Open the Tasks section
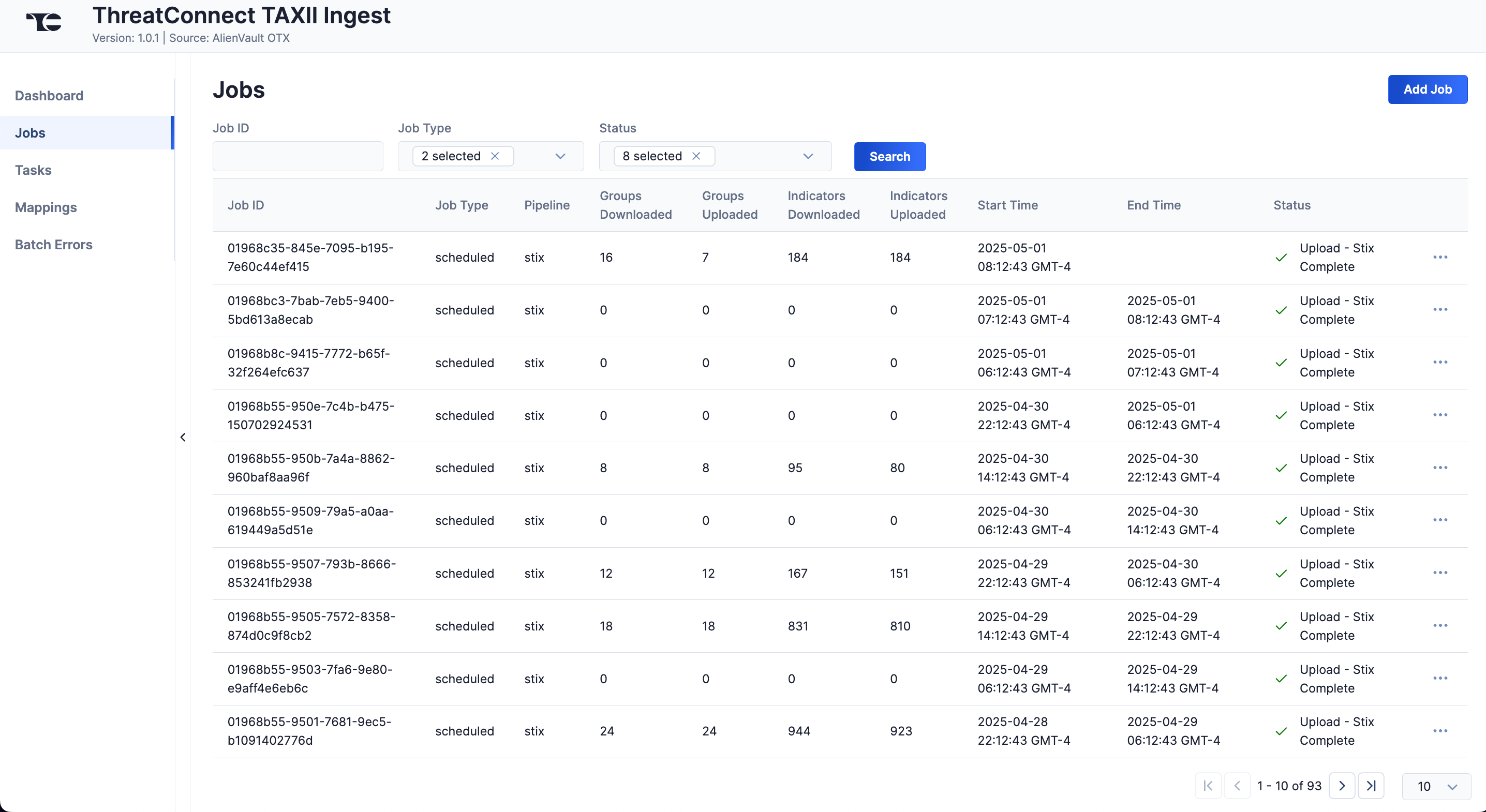The height and width of the screenshot is (812, 1486). 33,170
